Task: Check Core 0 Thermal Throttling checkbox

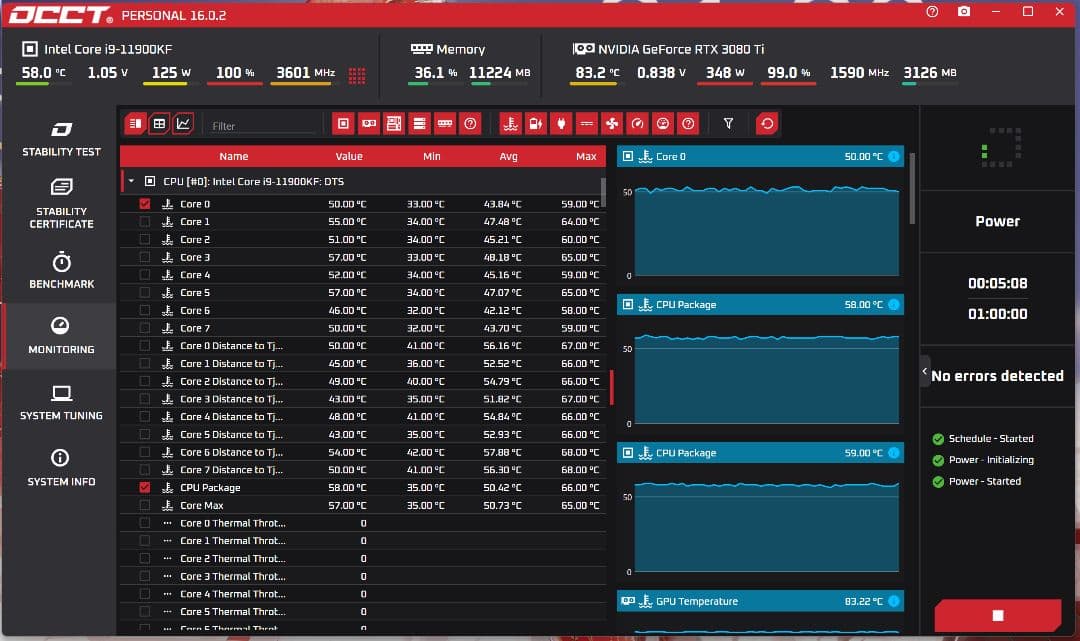Action: [145, 523]
